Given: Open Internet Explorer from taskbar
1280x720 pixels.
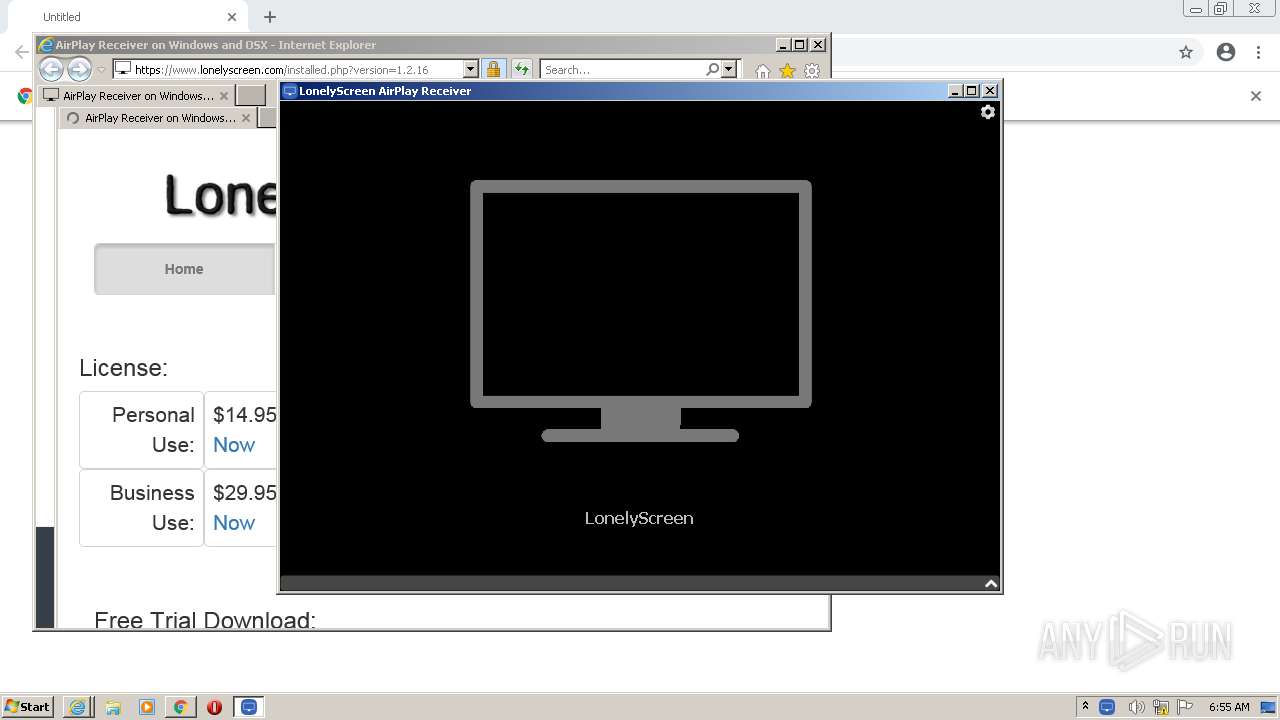Looking at the screenshot, I should 77,707.
